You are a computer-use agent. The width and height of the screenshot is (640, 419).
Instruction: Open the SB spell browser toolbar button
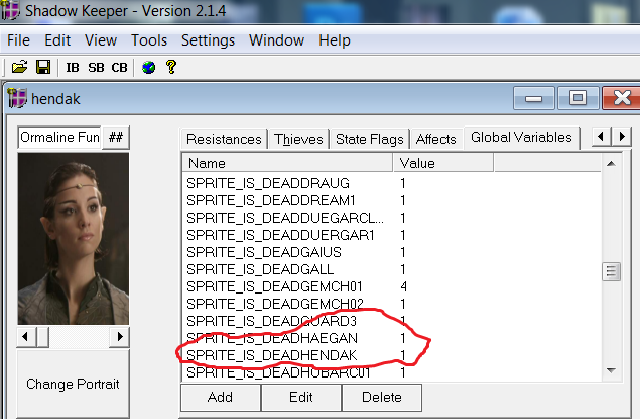[96, 67]
